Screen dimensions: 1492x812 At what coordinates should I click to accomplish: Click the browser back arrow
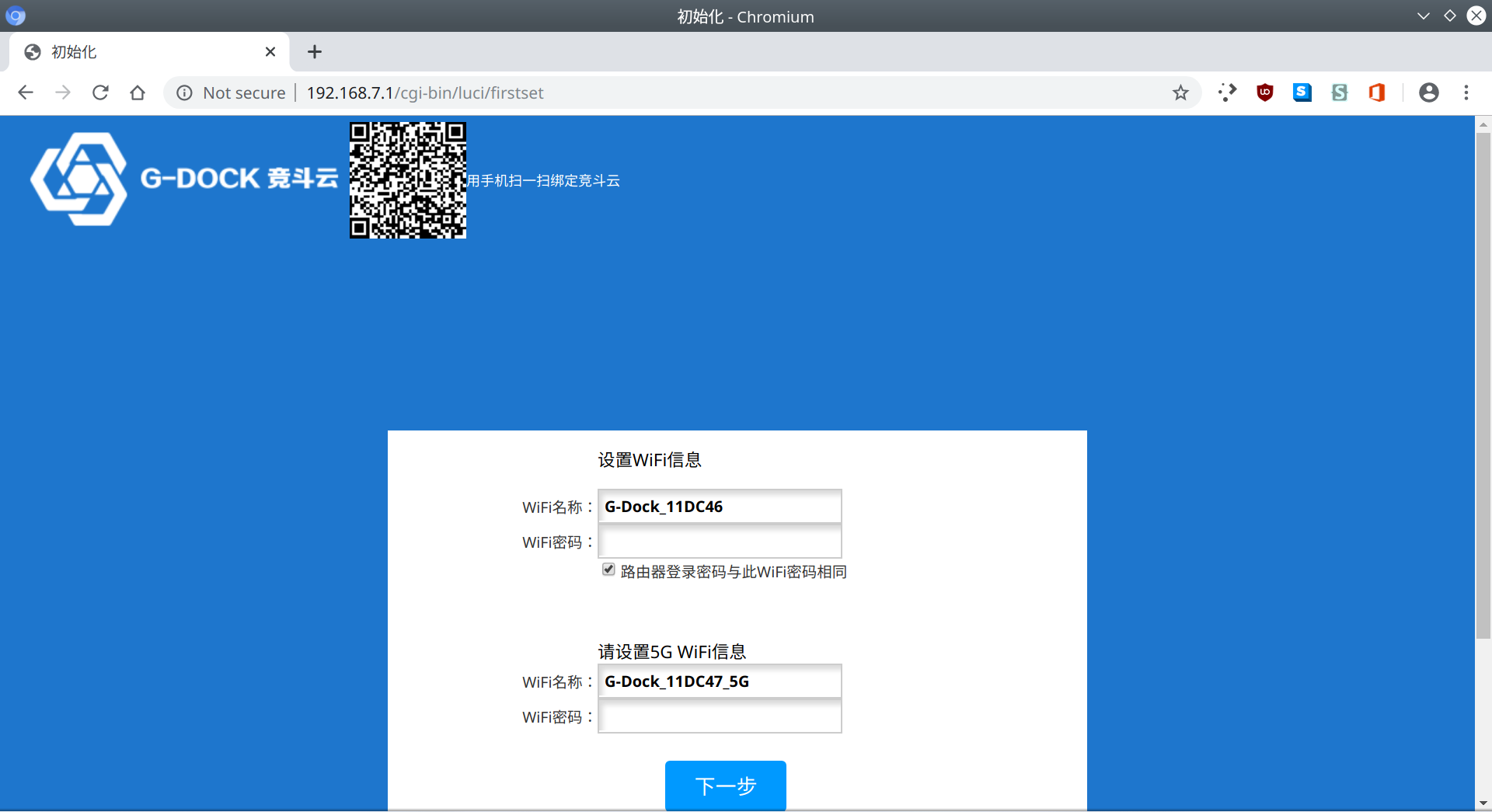pyautogui.click(x=26, y=92)
